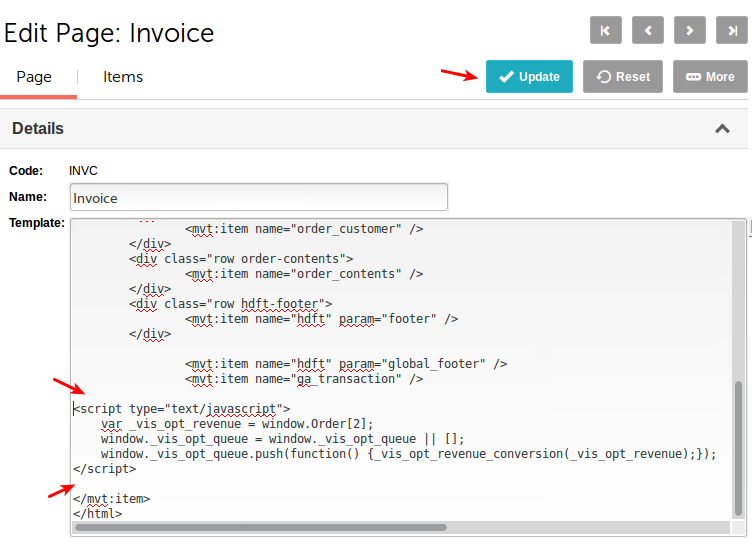Go to the first record
752x546 pixels.
pyautogui.click(x=606, y=30)
